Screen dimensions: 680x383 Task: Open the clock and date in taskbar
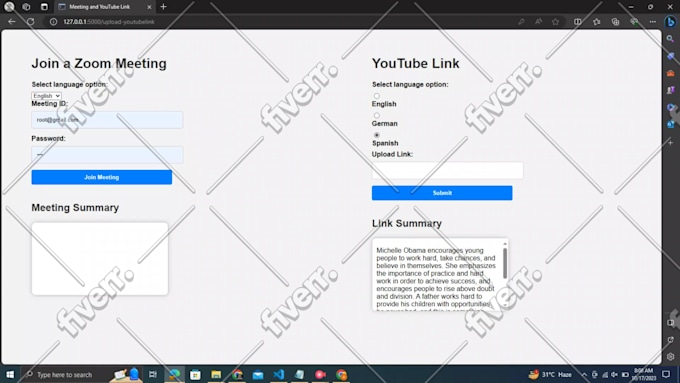click(643, 374)
